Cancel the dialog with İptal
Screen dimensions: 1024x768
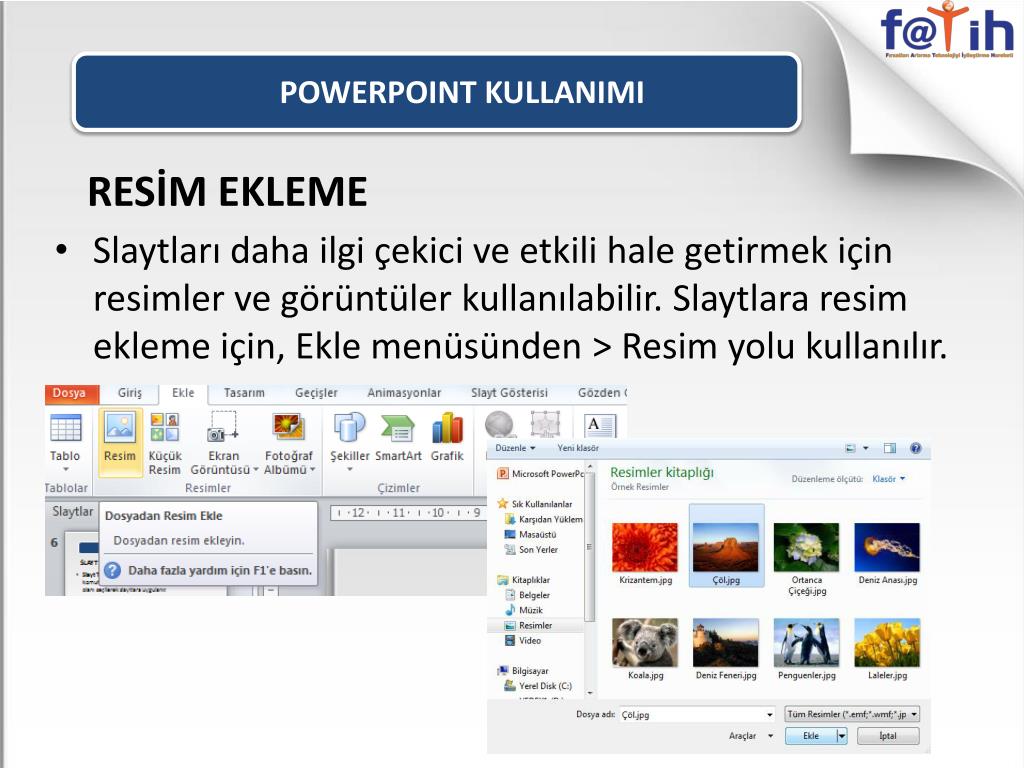(x=888, y=736)
